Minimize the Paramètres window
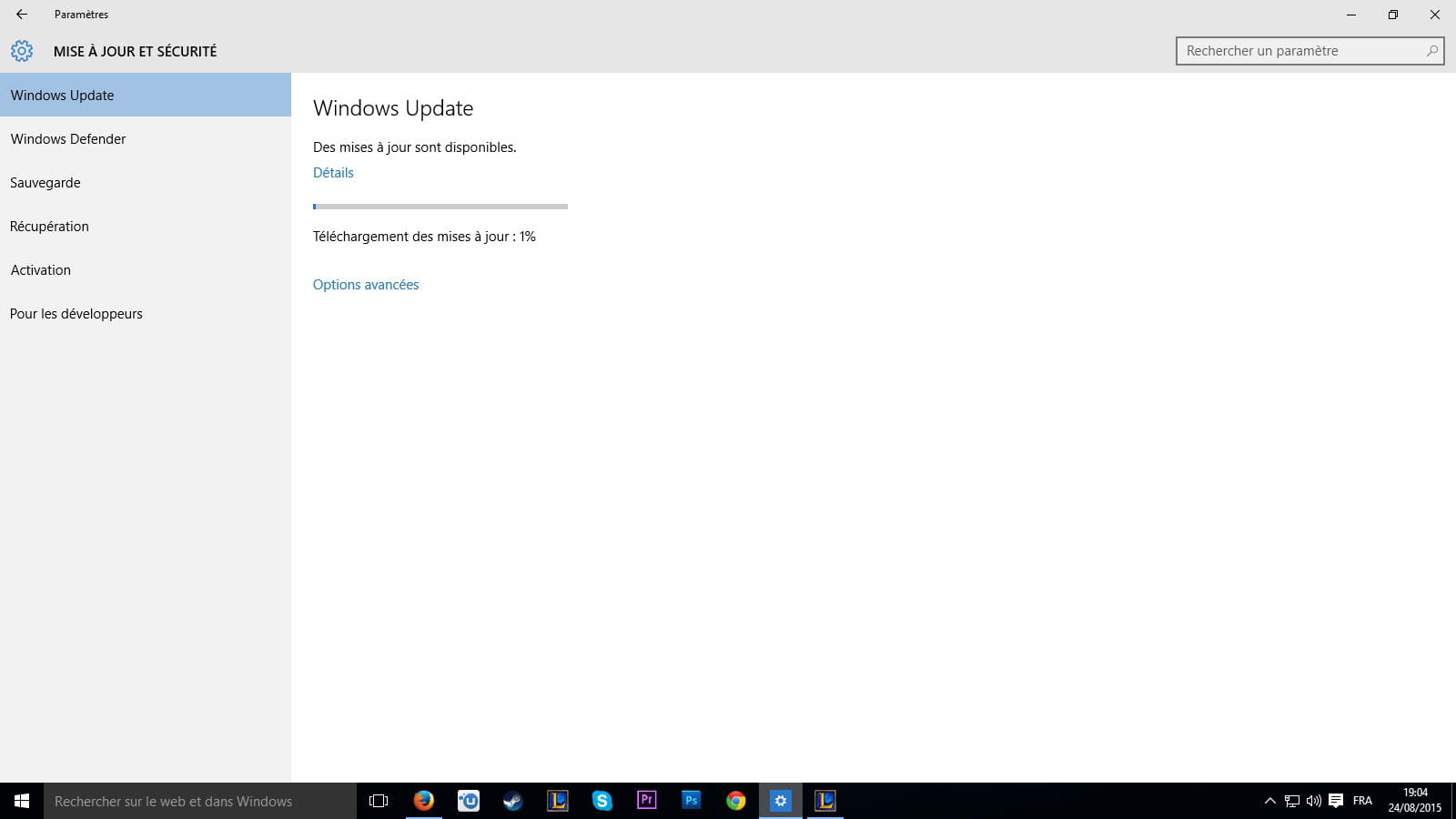The height and width of the screenshot is (819, 1456). pos(1351,15)
